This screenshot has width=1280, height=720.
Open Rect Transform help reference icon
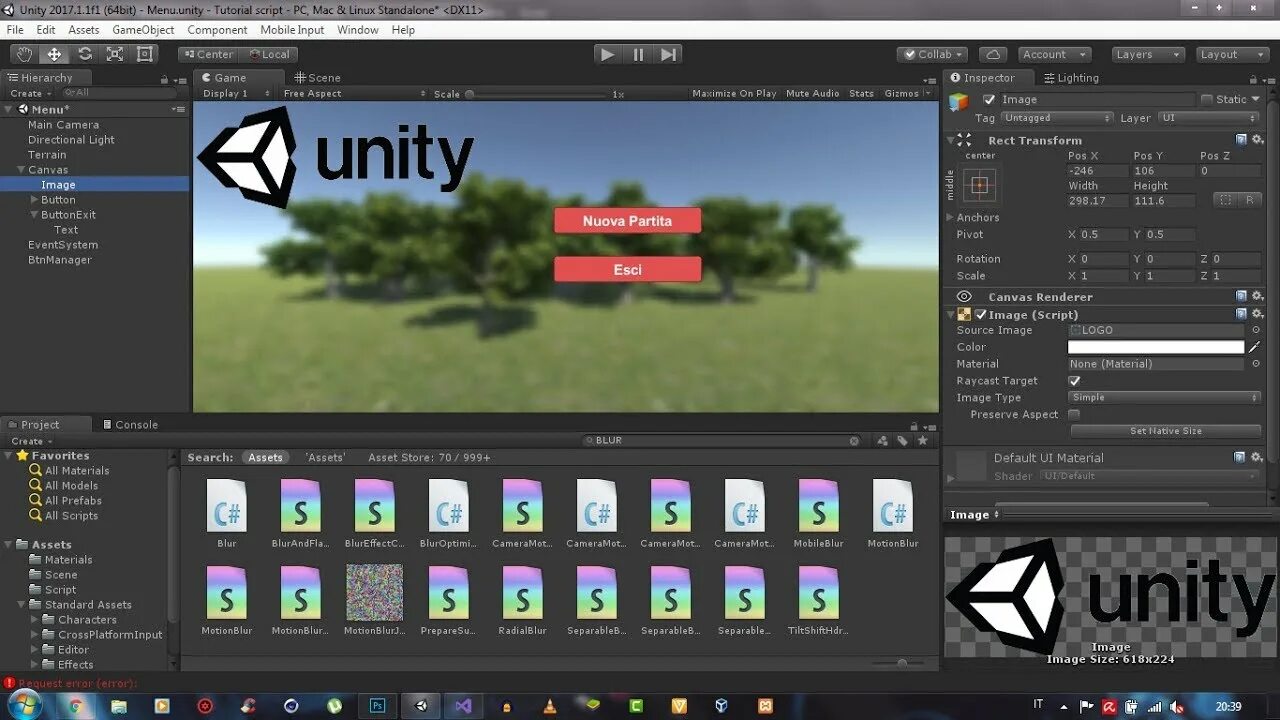(1242, 140)
